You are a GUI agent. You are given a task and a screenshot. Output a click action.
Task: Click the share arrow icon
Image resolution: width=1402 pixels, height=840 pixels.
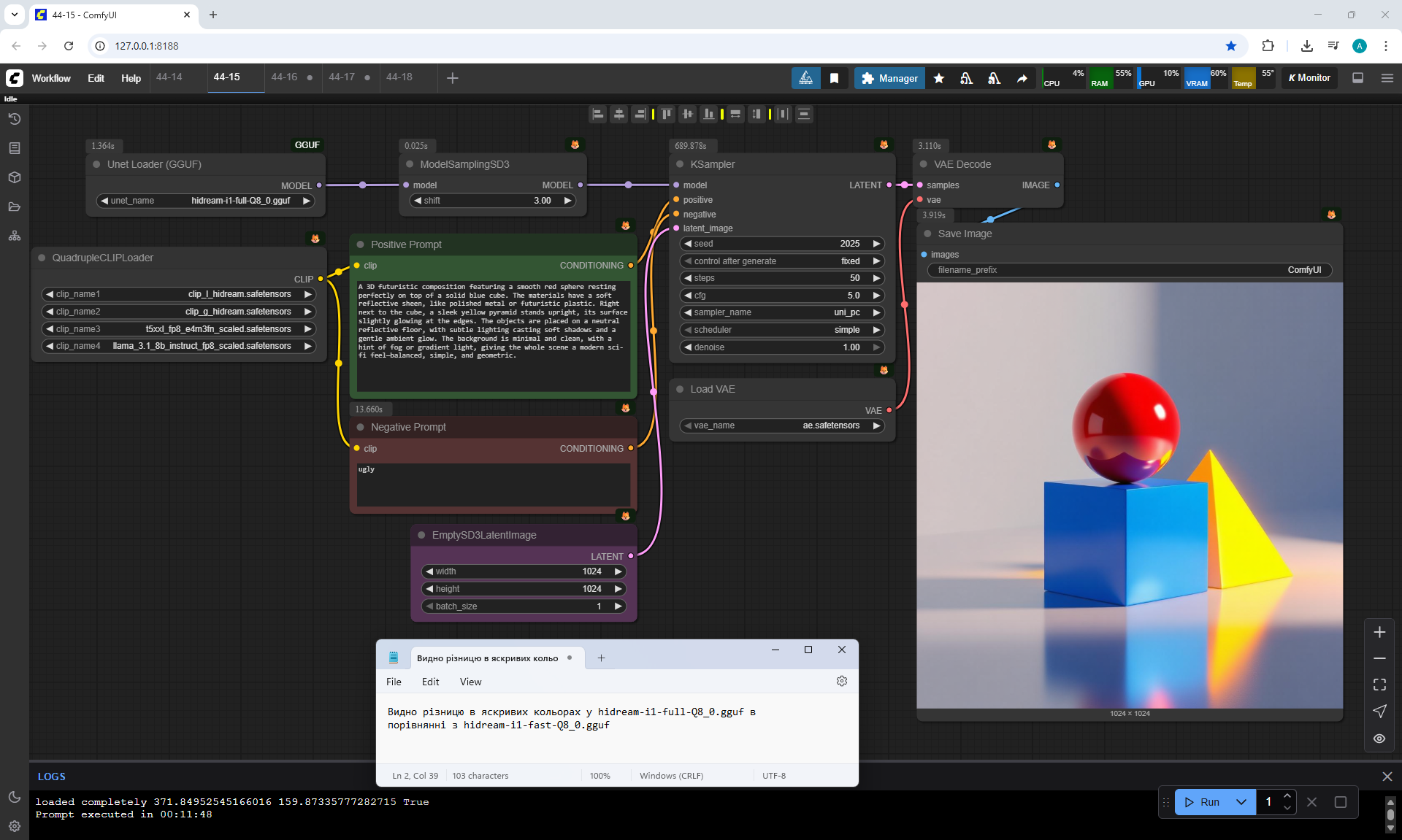pos(1022,78)
